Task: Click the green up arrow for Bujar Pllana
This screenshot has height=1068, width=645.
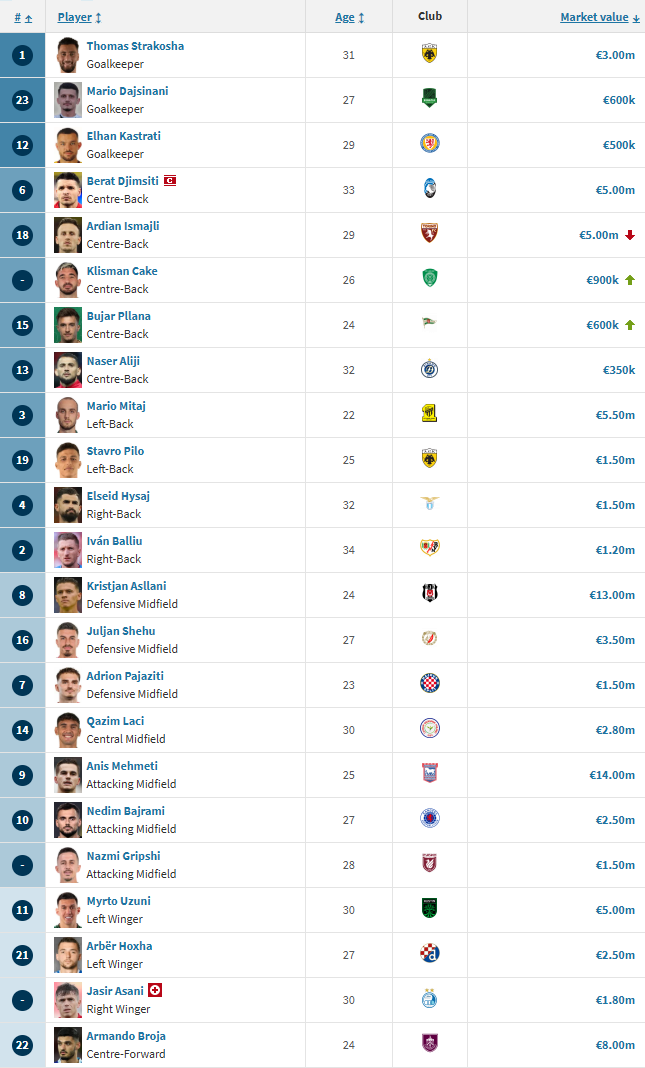Action: pos(630,325)
